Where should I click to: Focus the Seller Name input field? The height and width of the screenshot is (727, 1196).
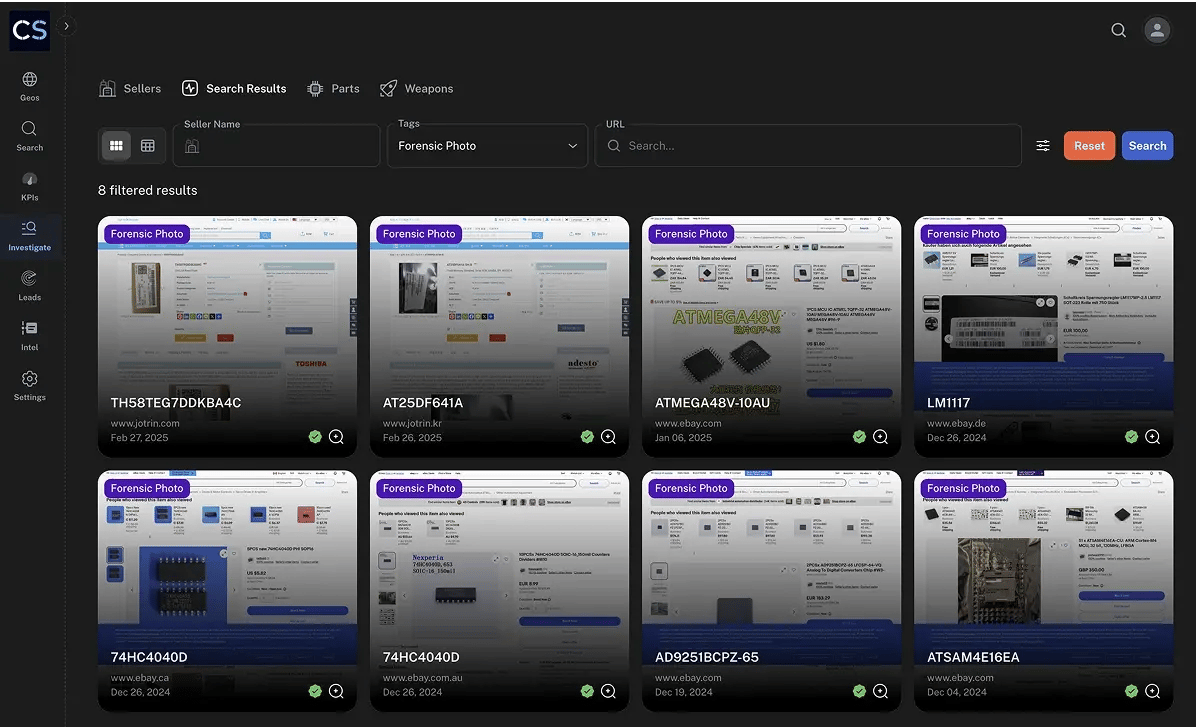coord(277,146)
